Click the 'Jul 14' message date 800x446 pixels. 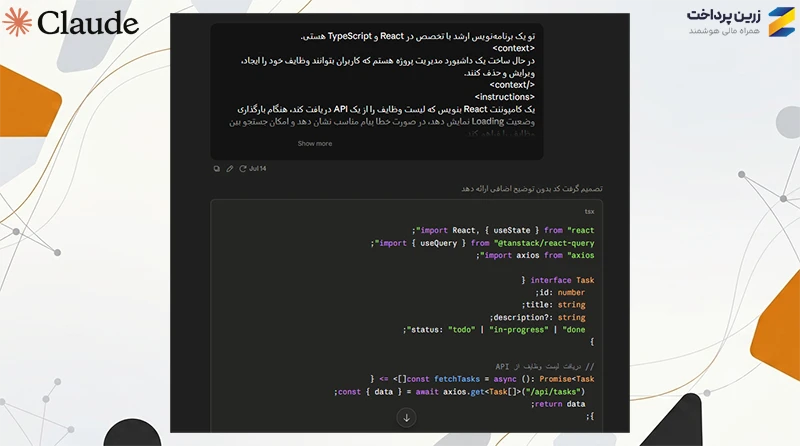pyautogui.click(x=258, y=169)
